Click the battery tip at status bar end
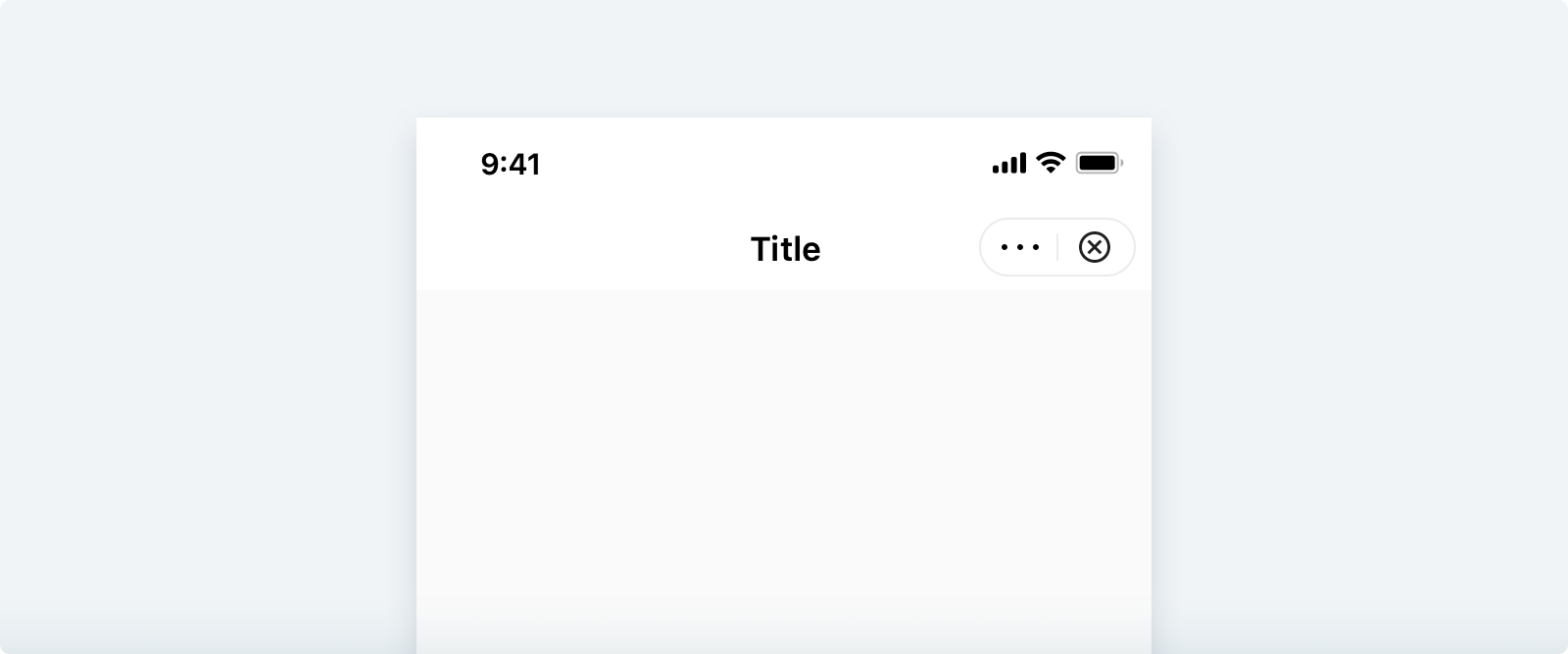 [x=1122, y=163]
